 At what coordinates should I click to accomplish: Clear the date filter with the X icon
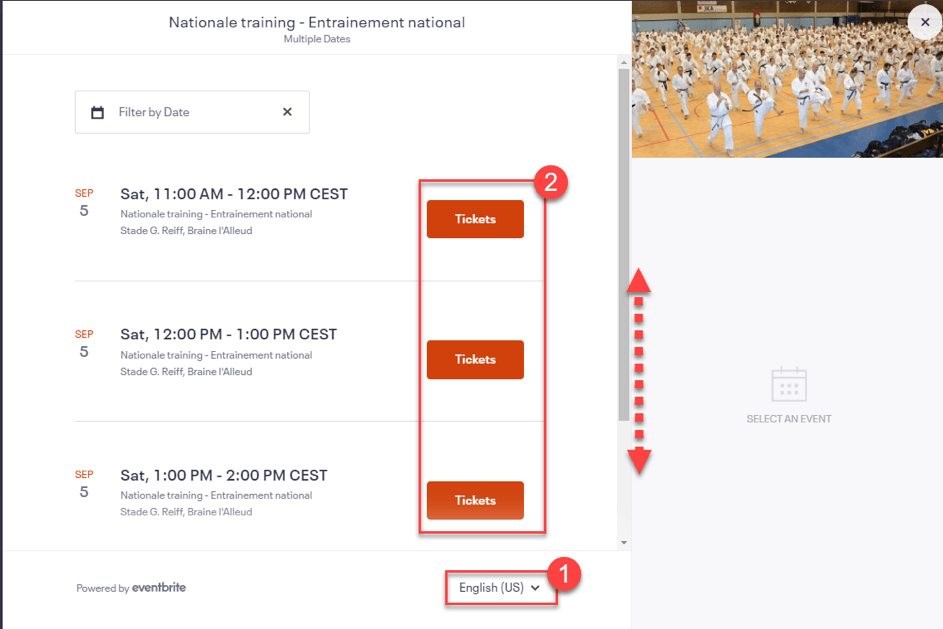click(287, 112)
